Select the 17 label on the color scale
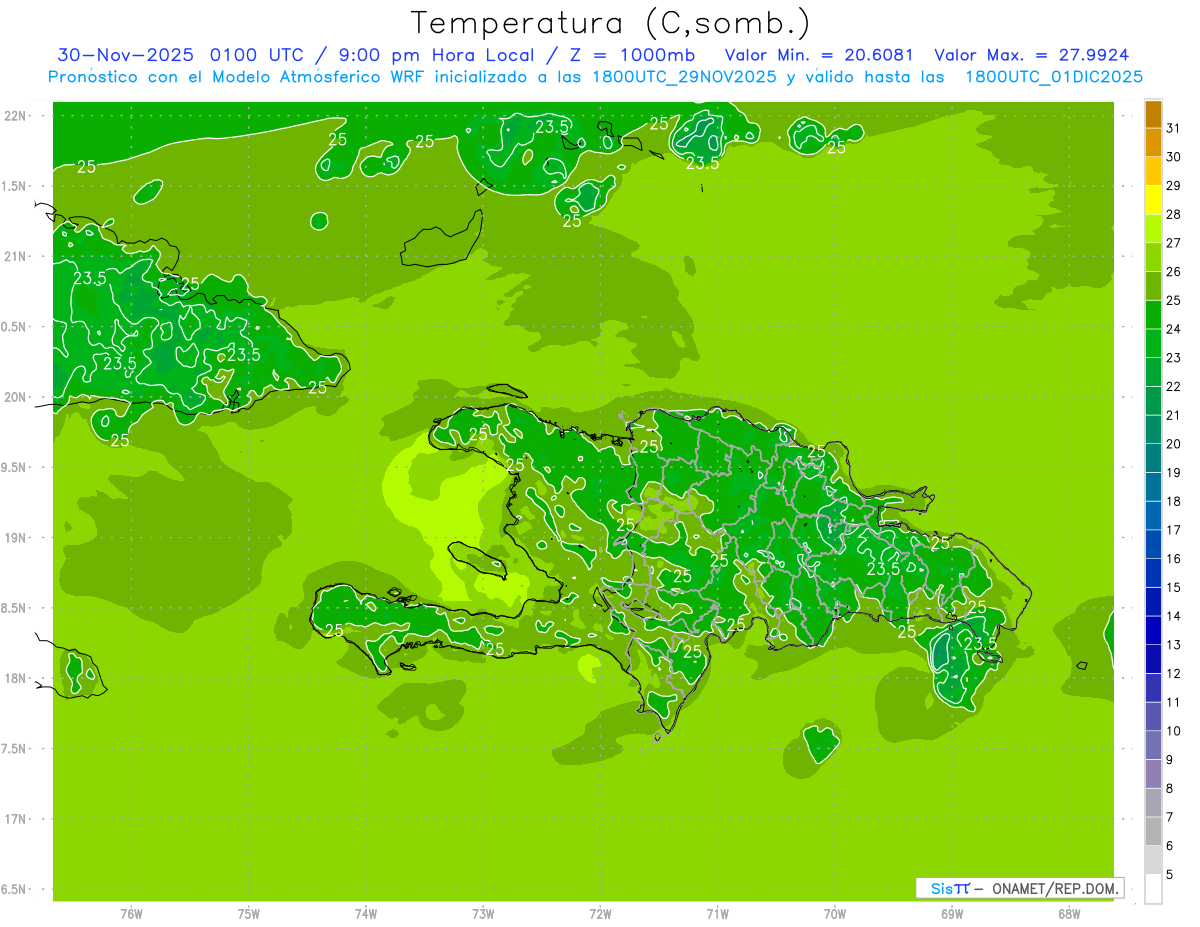Viewport: 1200px width, 927px height. click(x=1173, y=530)
